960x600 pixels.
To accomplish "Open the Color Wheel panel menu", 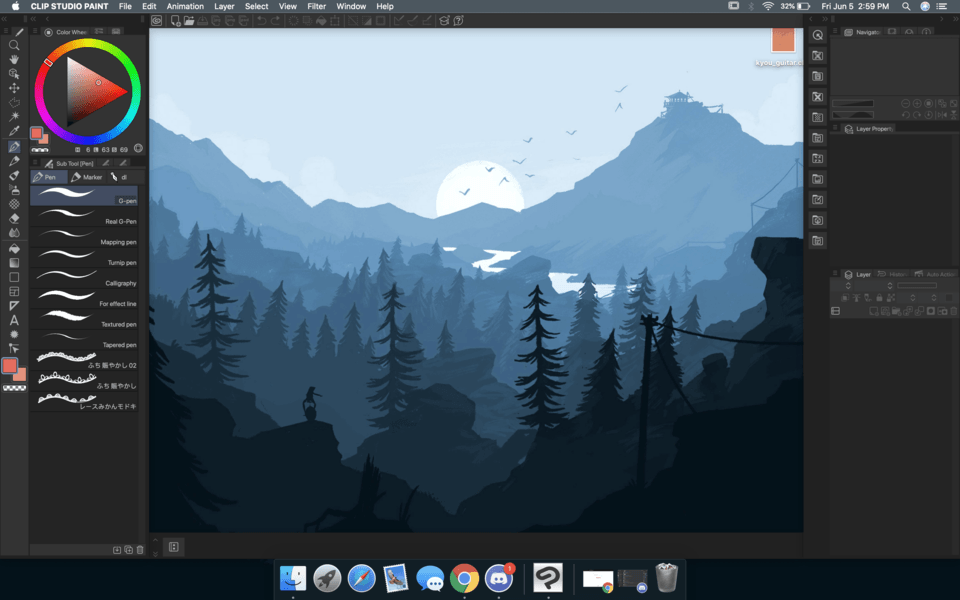I will tap(36, 32).
